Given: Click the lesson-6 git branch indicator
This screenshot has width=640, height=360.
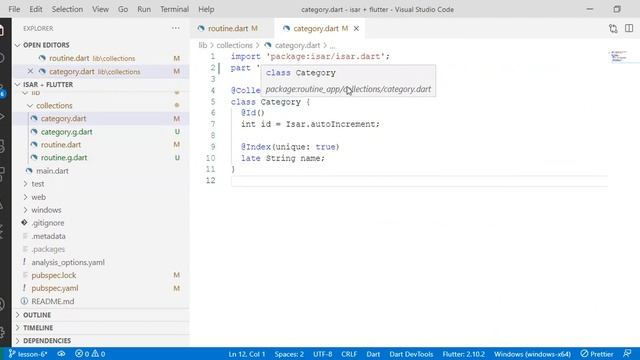Looking at the screenshot, I should [x=28, y=354].
